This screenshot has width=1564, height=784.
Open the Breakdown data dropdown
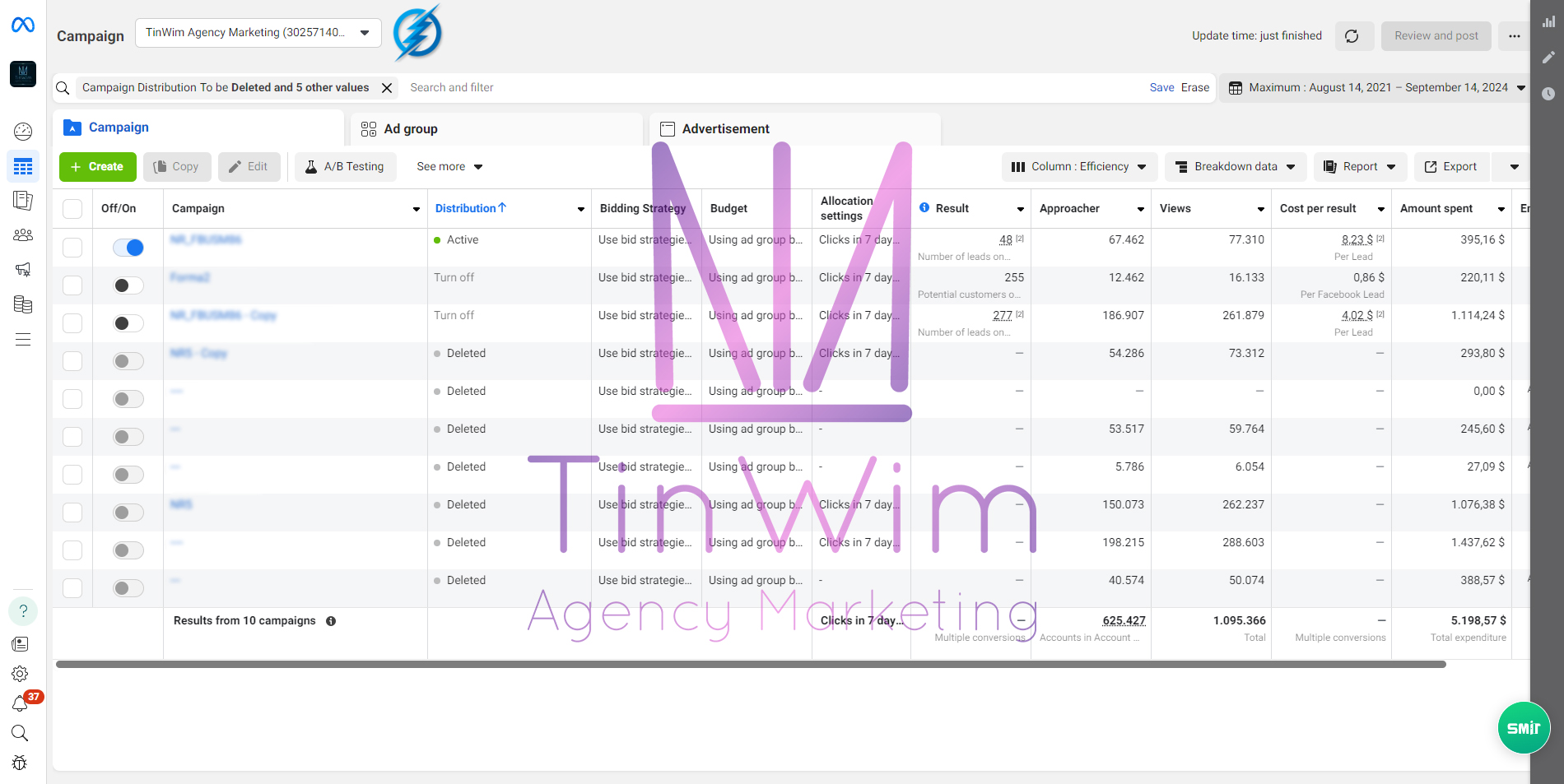(x=1235, y=167)
